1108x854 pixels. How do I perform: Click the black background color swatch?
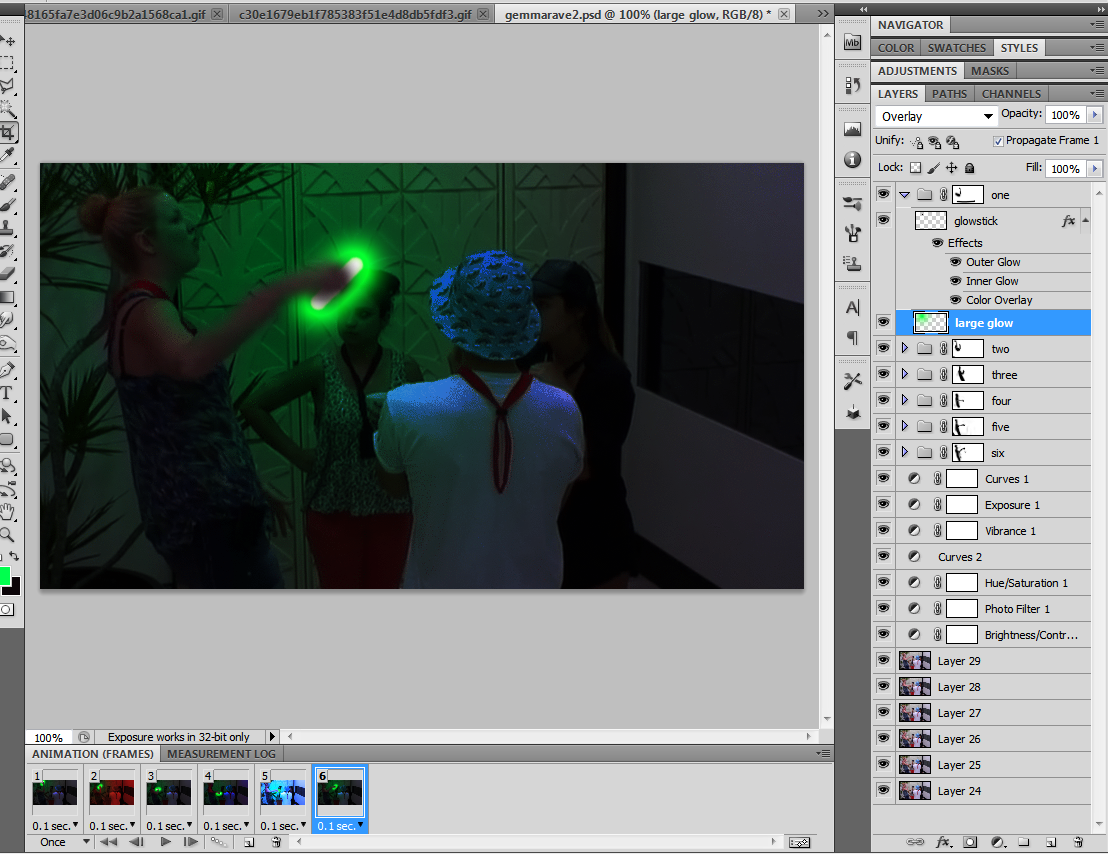point(13,588)
